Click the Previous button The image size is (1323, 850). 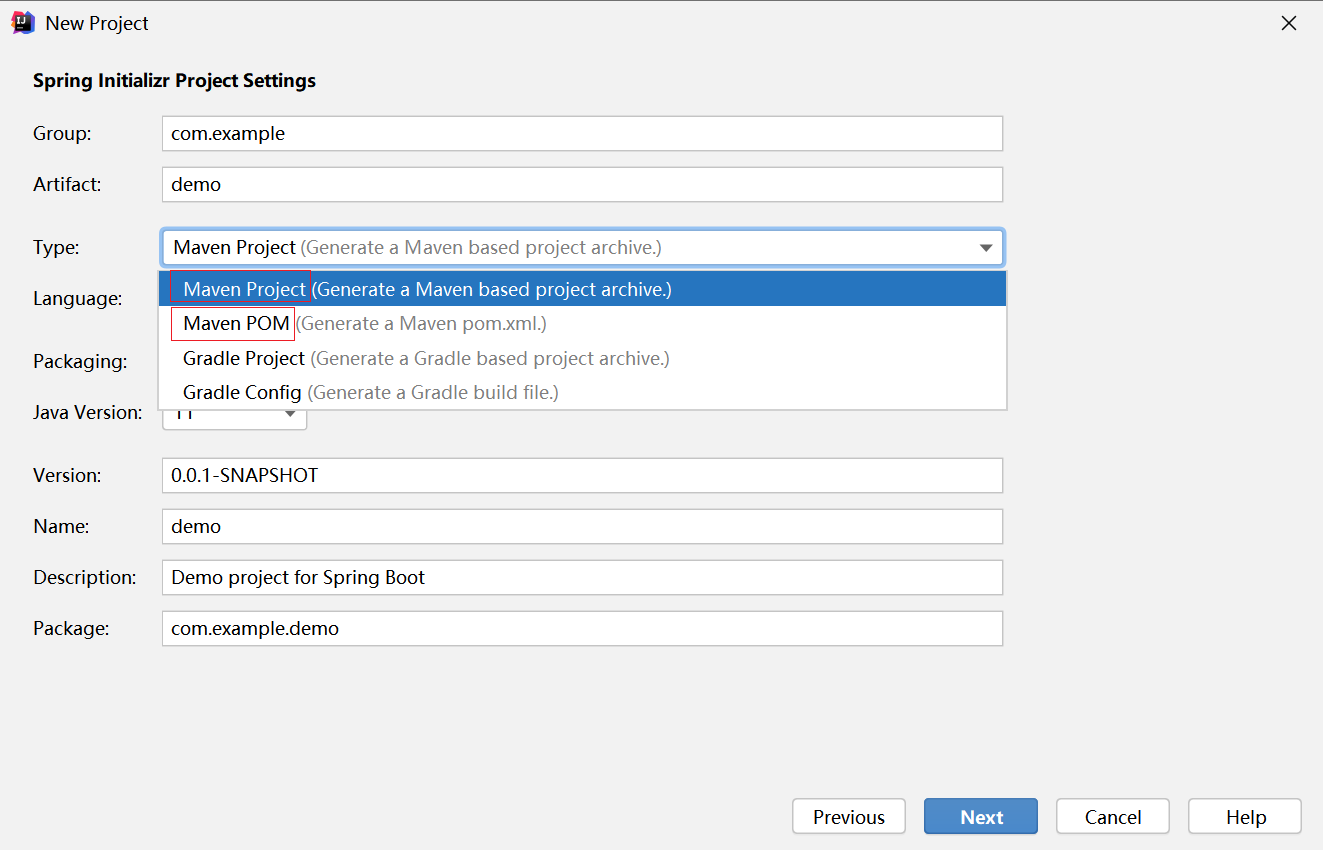(x=848, y=816)
